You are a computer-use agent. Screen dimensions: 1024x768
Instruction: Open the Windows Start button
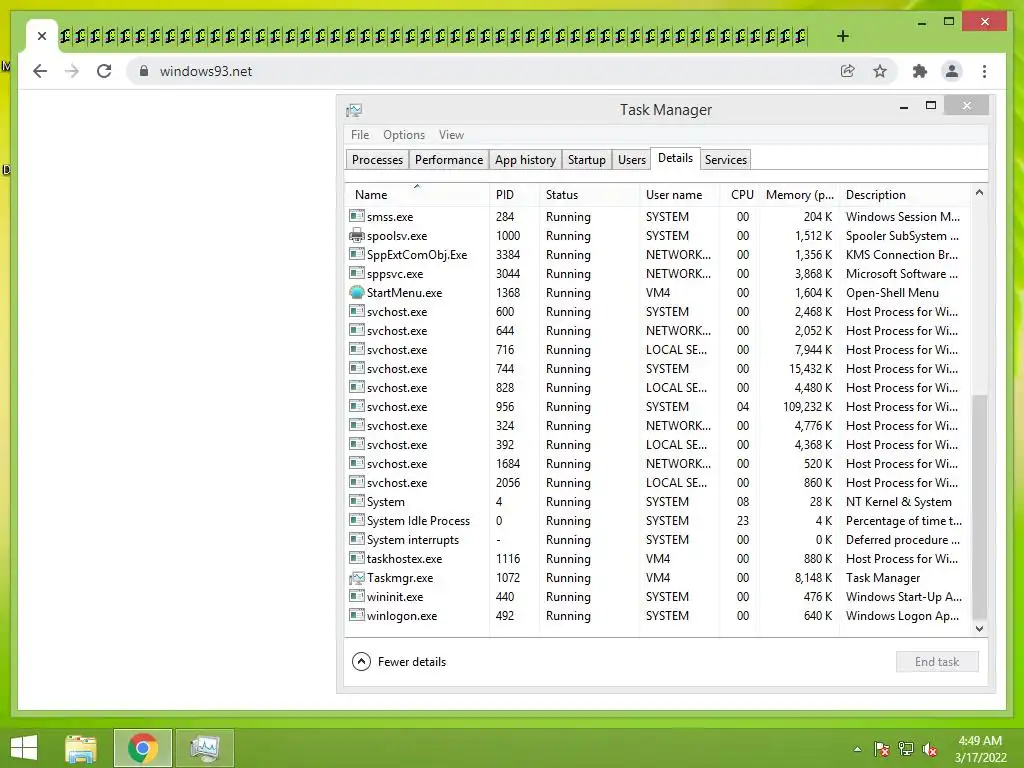click(x=24, y=748)
